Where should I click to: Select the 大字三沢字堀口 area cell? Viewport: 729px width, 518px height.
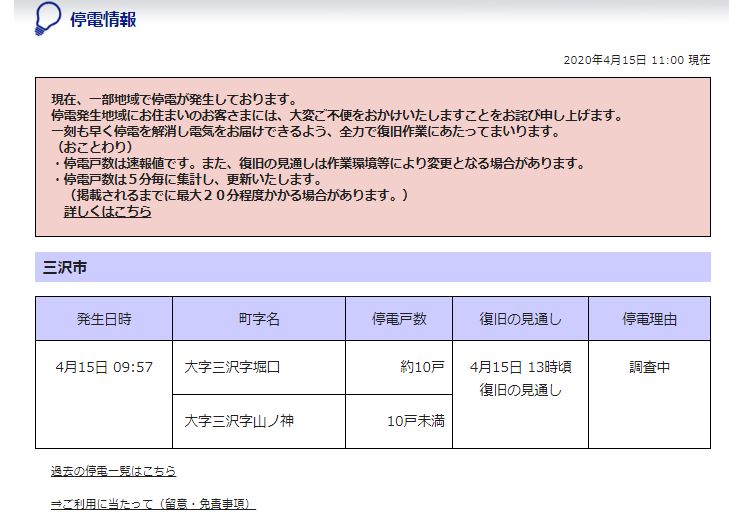[259, 368]
